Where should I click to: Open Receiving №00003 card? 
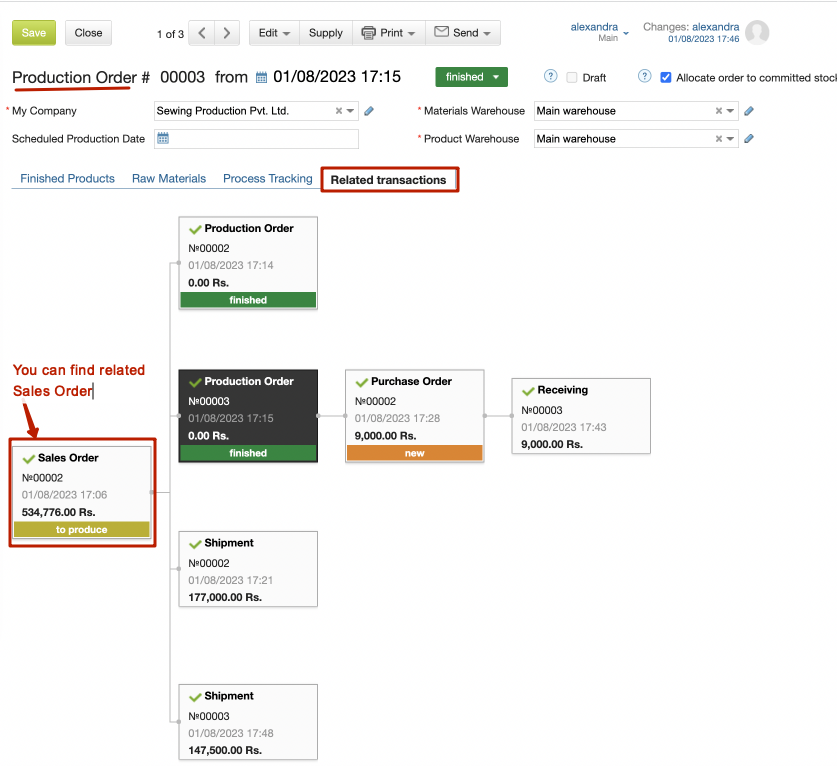tap(581, 416)
